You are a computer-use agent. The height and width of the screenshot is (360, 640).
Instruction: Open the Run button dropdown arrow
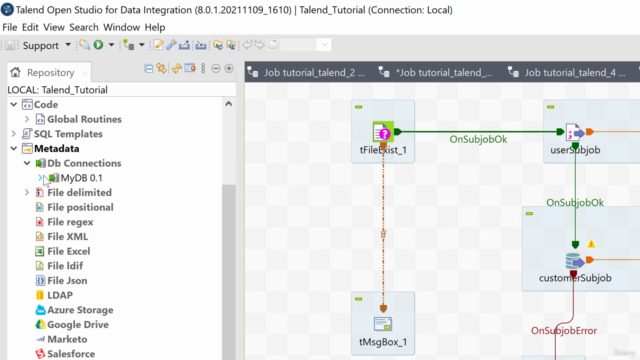pos(111,45)
